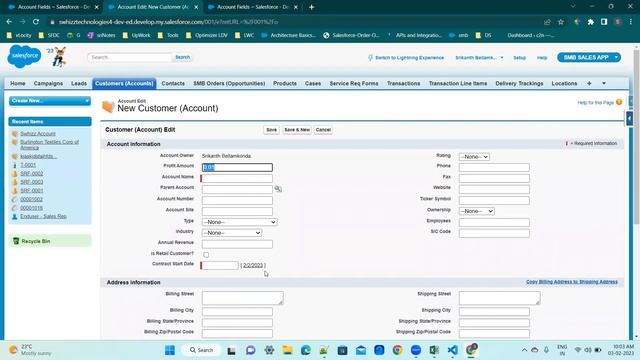
Task: Open new browser tab
Action: 311,7
